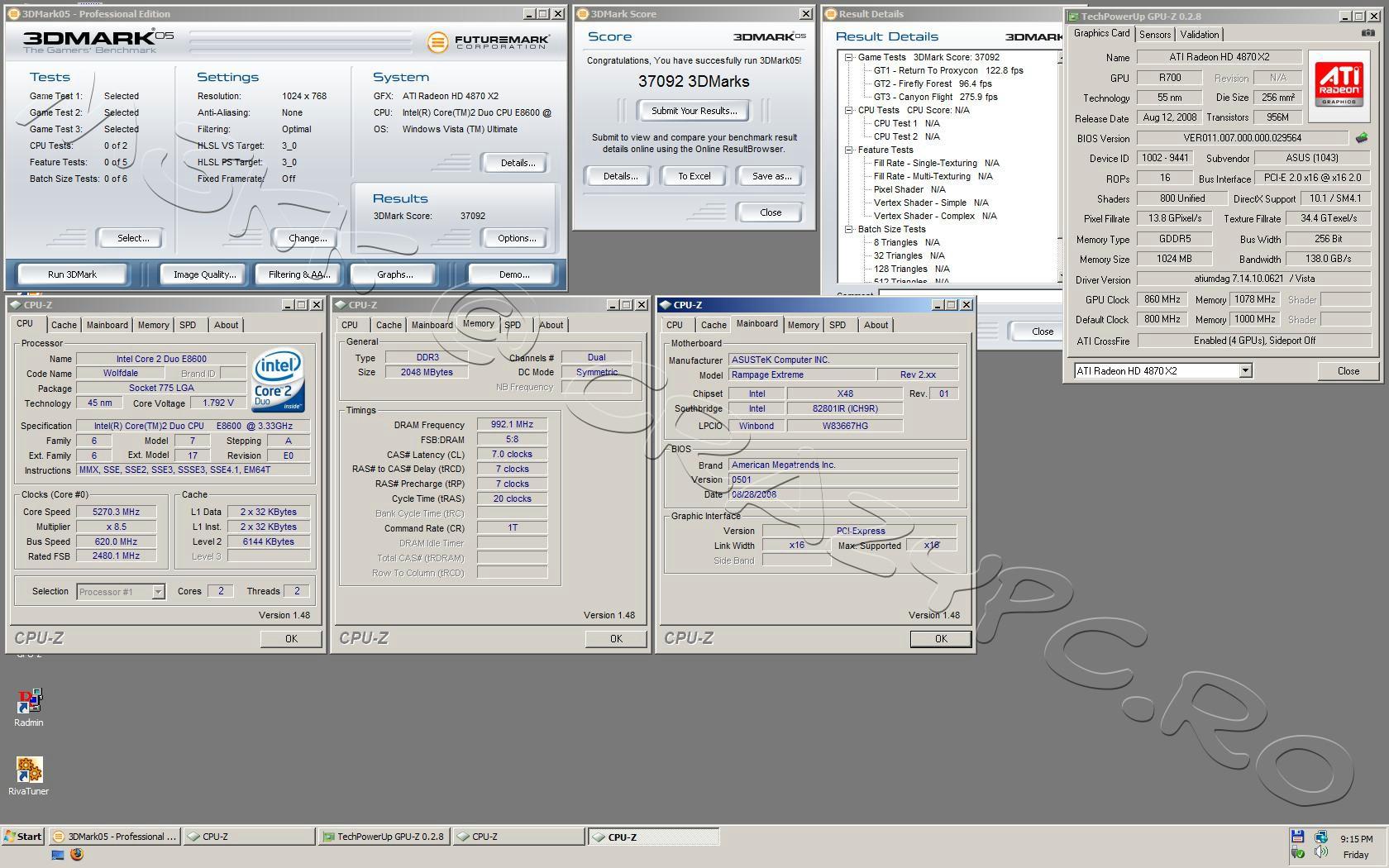The width and height of the screenshot is (1389, 868).
Task: Click the 37092 3DMarks score text
Action: point(694,82)
